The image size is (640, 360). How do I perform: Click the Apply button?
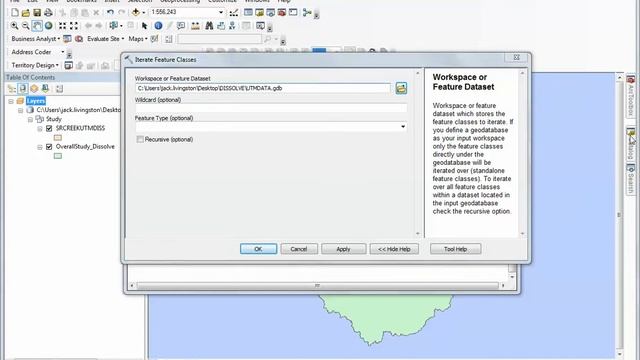343,249
